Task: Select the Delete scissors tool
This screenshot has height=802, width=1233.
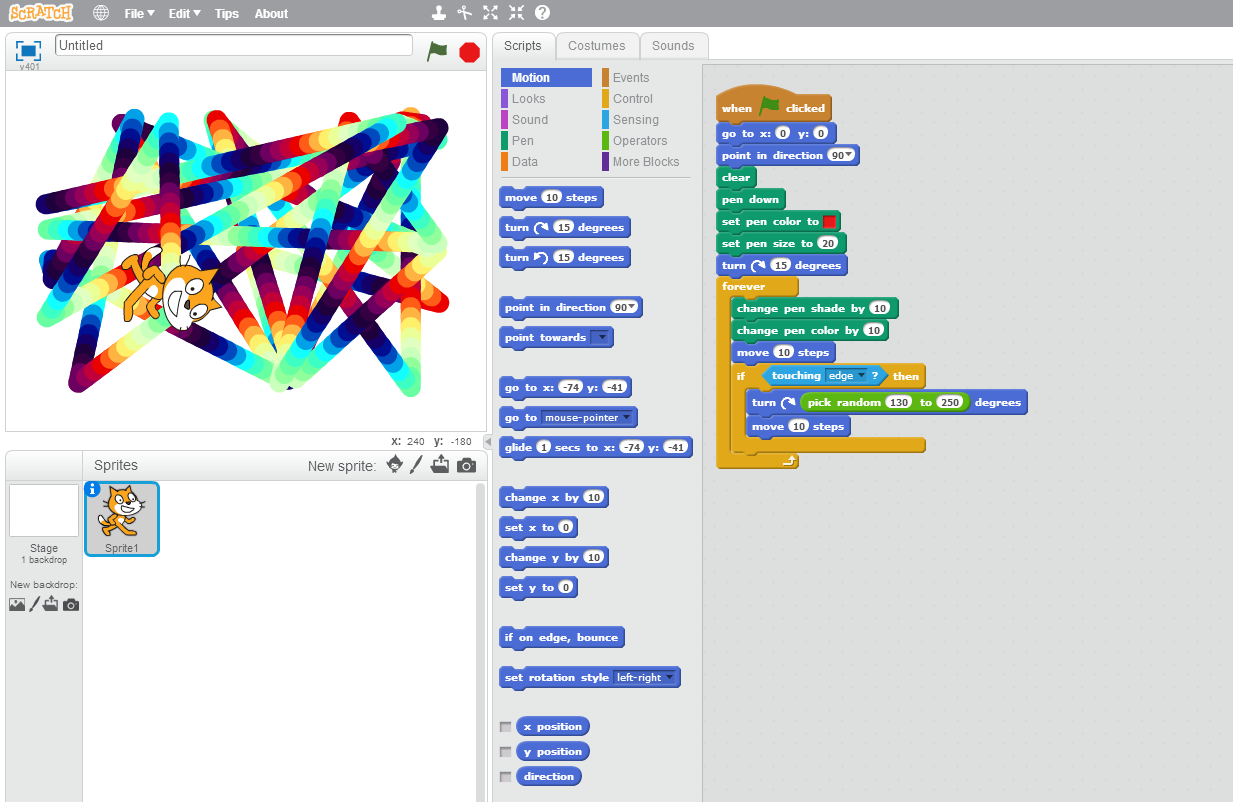Action: pos(465,13)
